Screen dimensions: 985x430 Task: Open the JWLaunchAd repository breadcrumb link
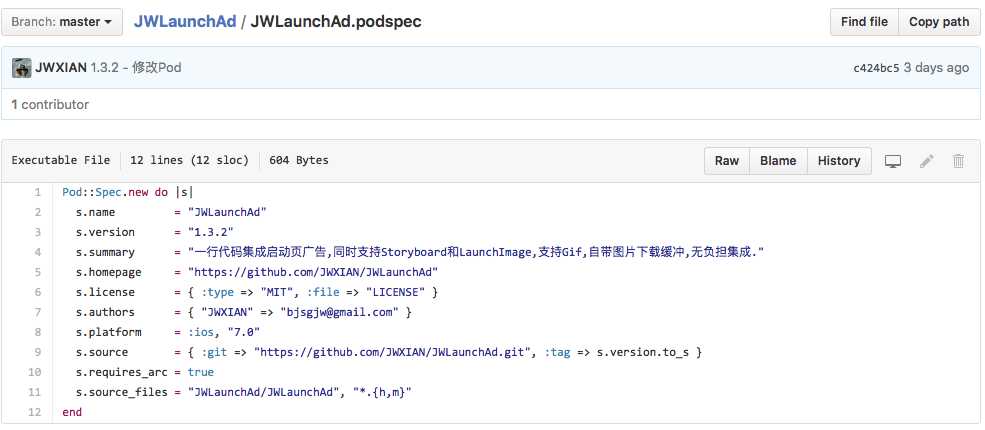pyautogui.click(x=185, y=21)
